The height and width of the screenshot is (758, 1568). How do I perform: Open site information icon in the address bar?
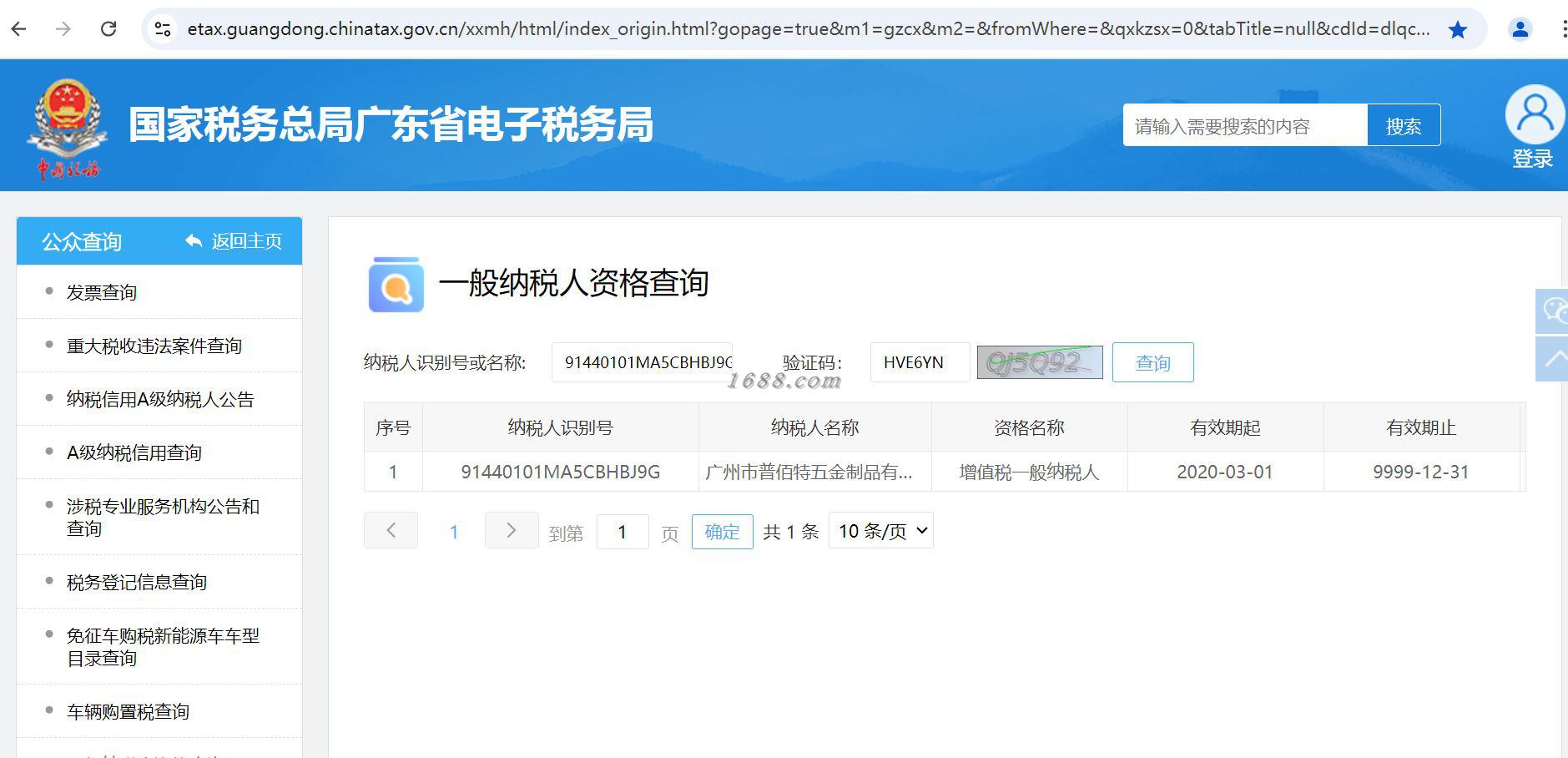(x=163, y=29)
